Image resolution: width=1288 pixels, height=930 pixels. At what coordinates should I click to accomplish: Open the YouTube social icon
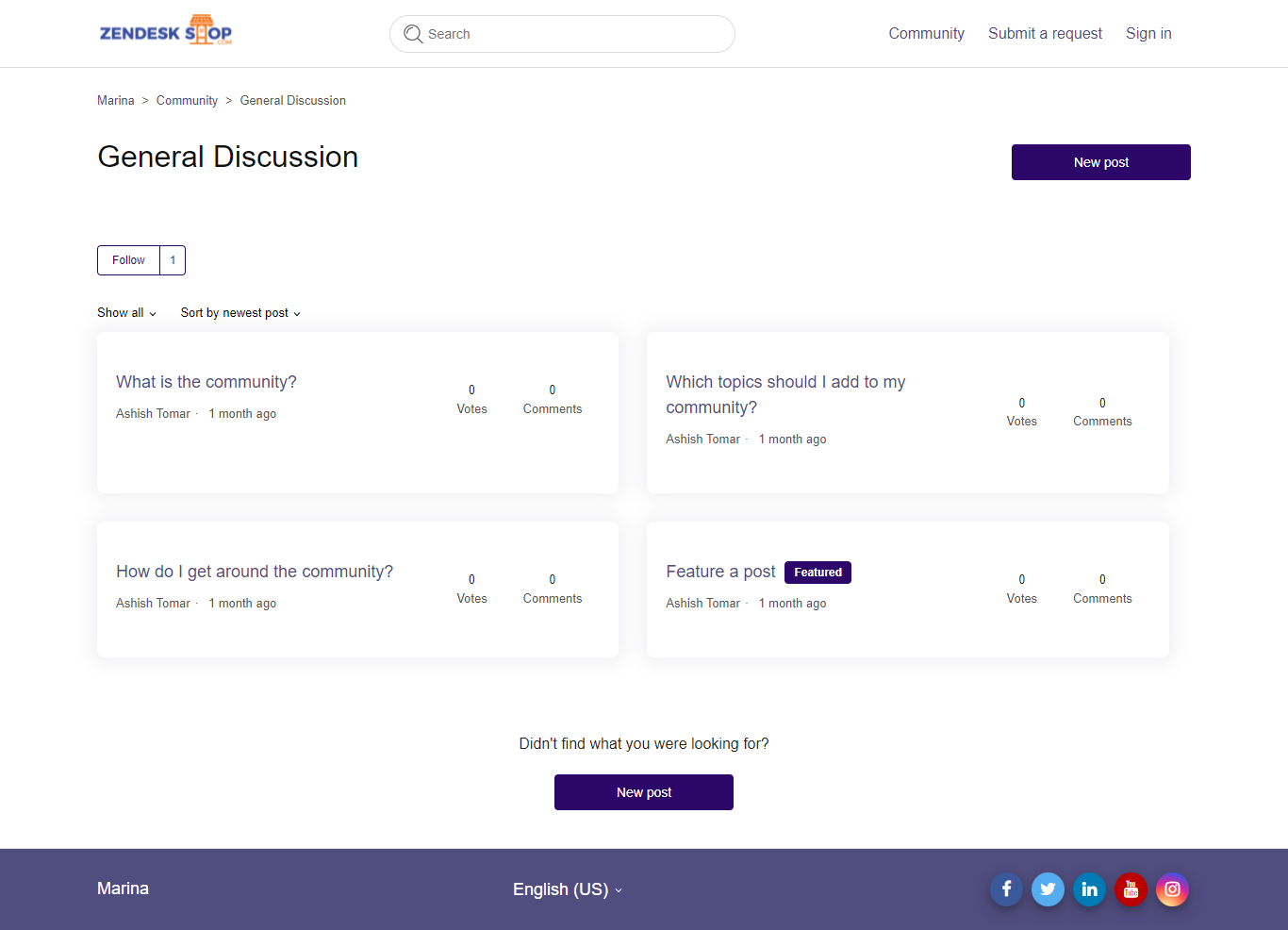coord(1131,889)
